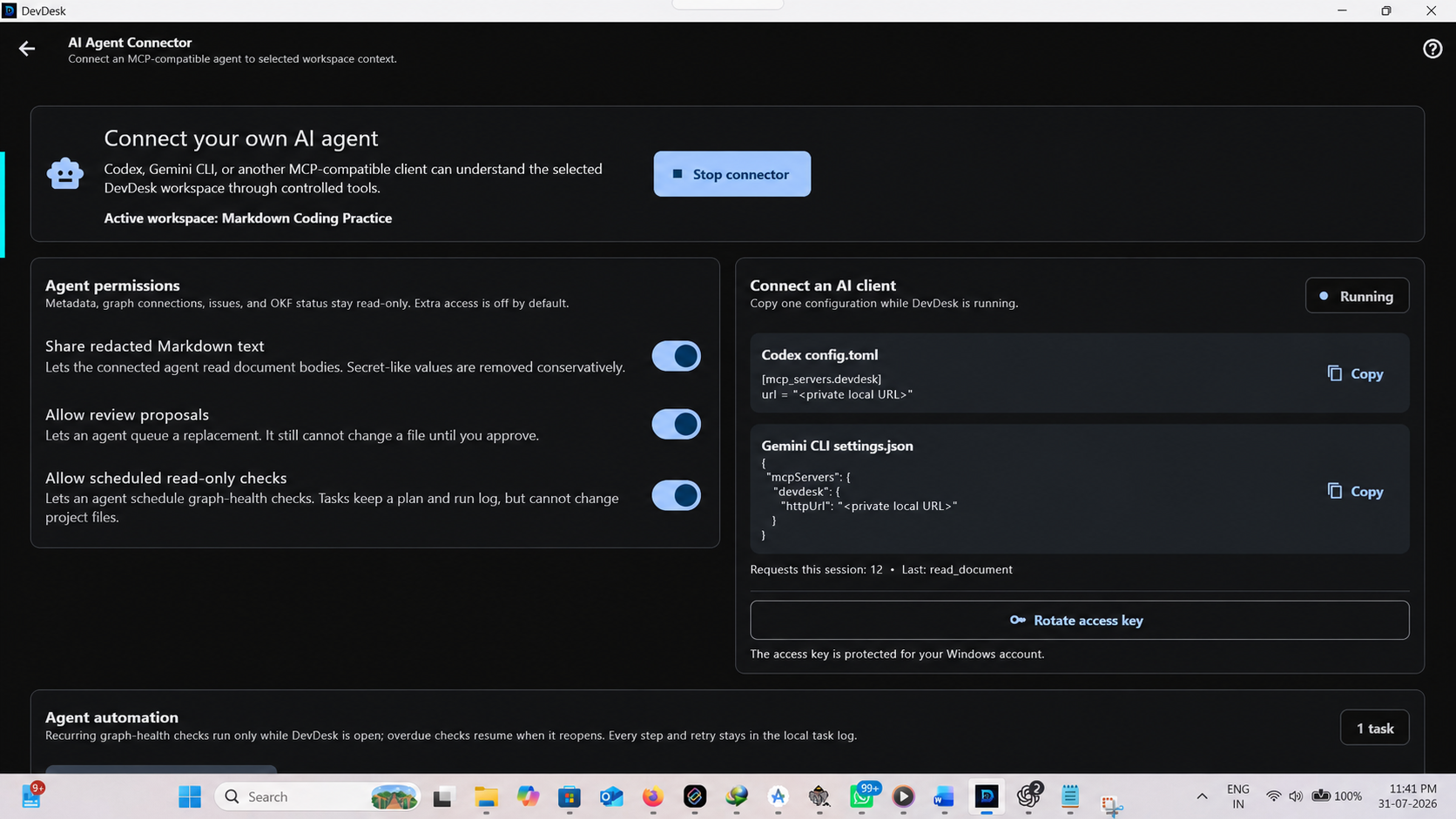Launch Copilot from the taskbar

tap(528, 796)
